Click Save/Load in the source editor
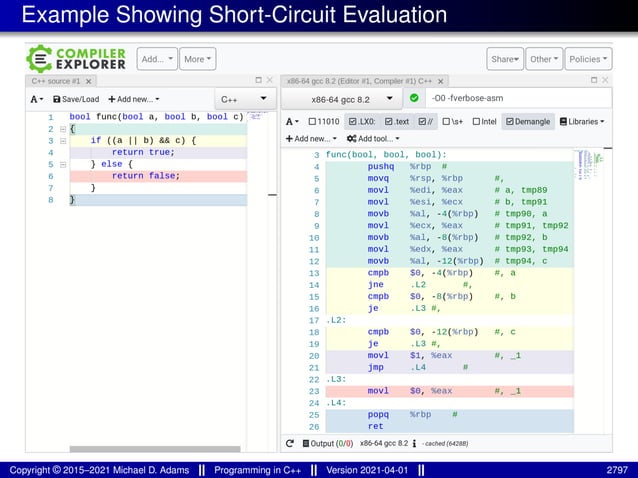 click(76, 99)
